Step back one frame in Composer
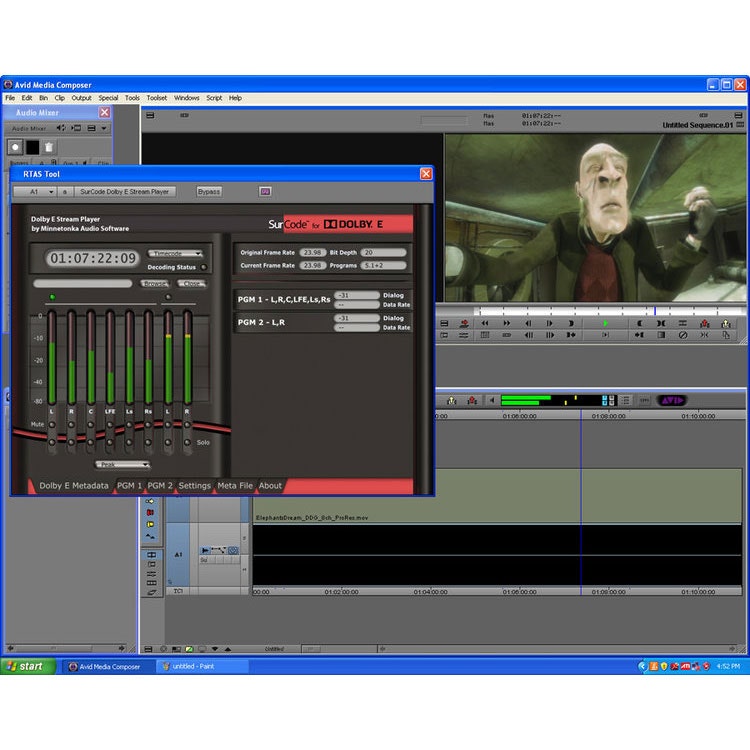 528,324
